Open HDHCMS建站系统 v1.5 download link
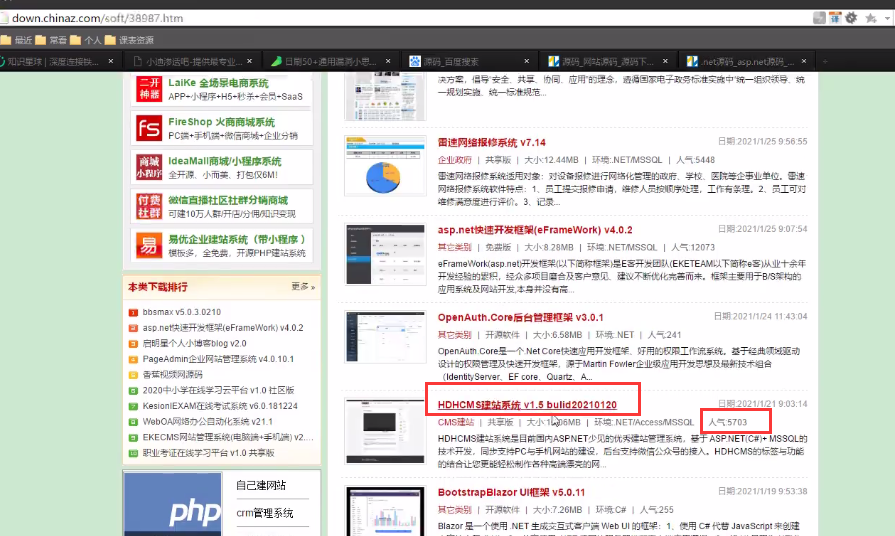This screenshot has height=536, width=895. [x=526, y=405]
